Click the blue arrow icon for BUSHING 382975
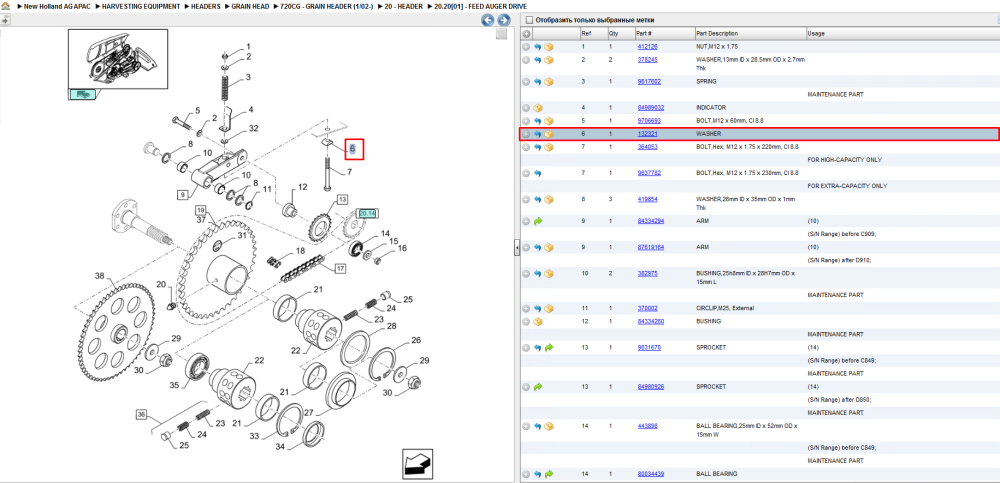Viewport: 1000px width, 483px height. (537, 273)
